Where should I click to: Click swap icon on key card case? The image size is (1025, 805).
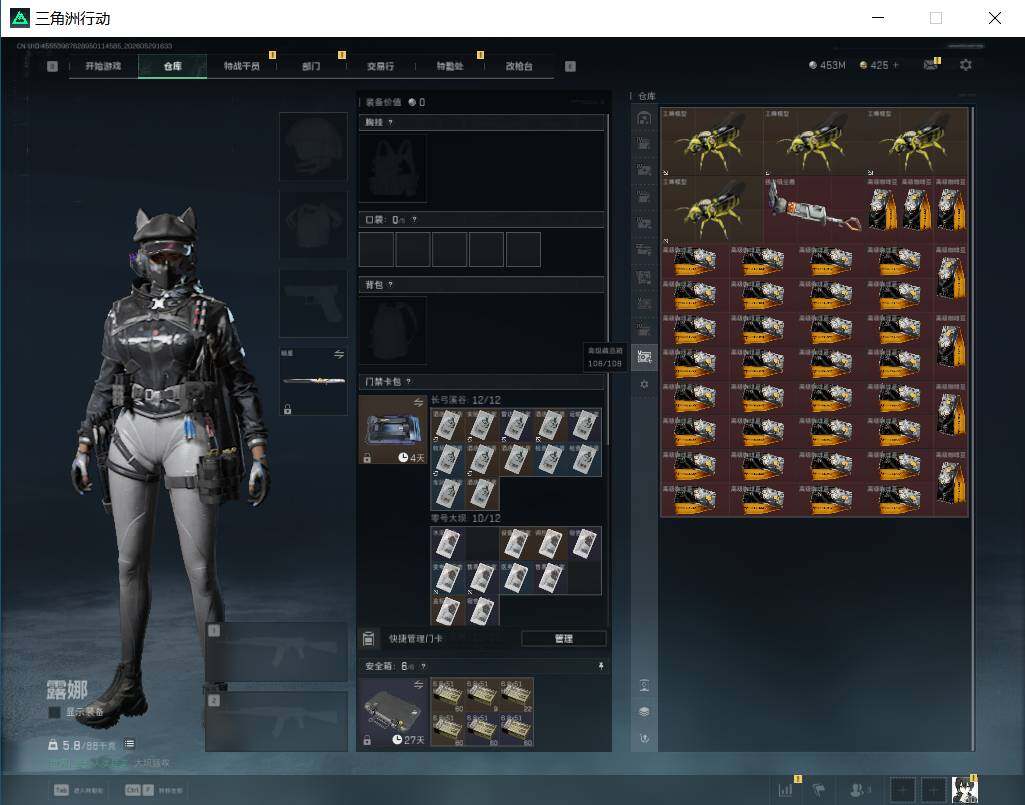pos(418,402)
